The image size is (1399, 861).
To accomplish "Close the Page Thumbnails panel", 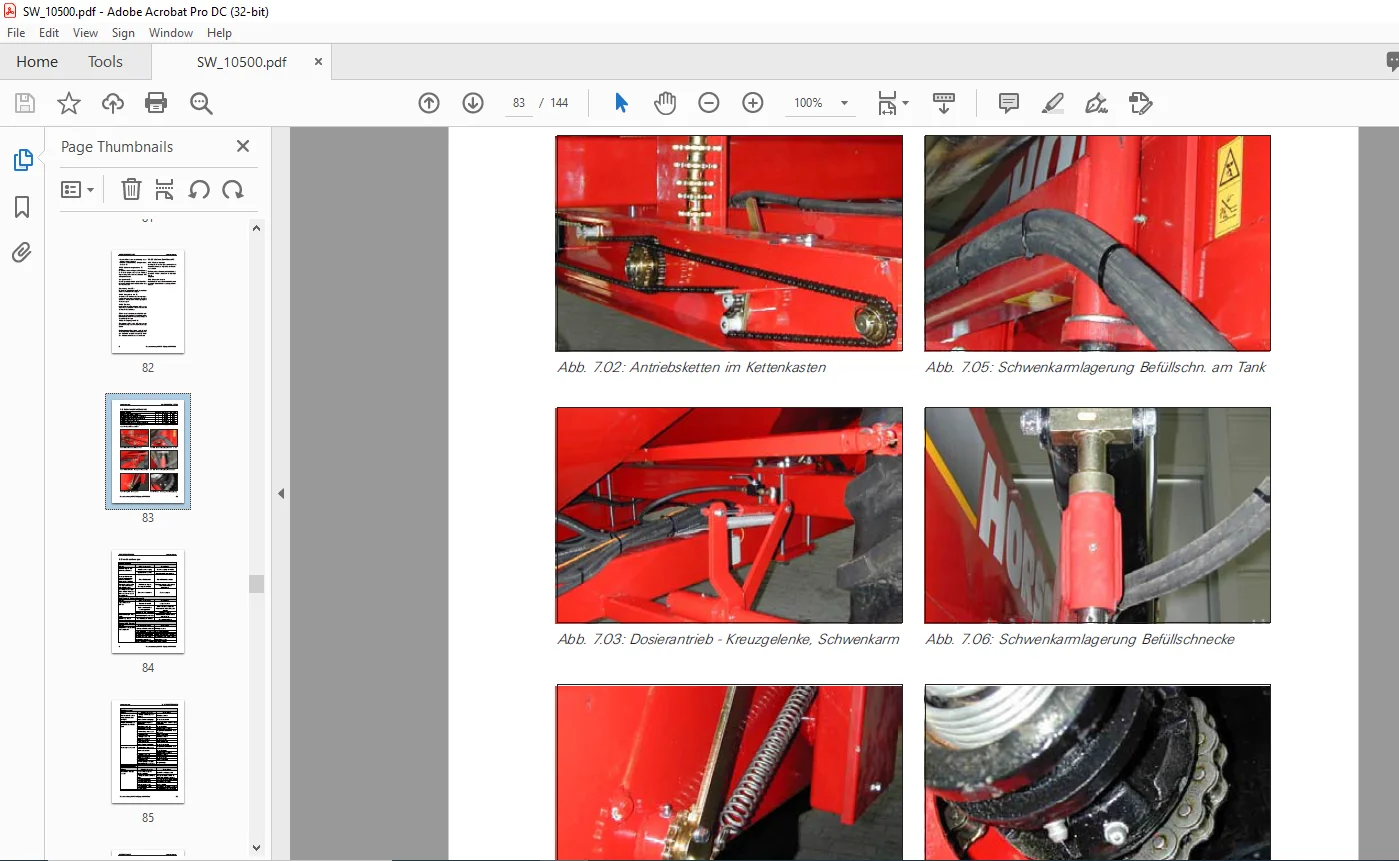I will (243, 146).
